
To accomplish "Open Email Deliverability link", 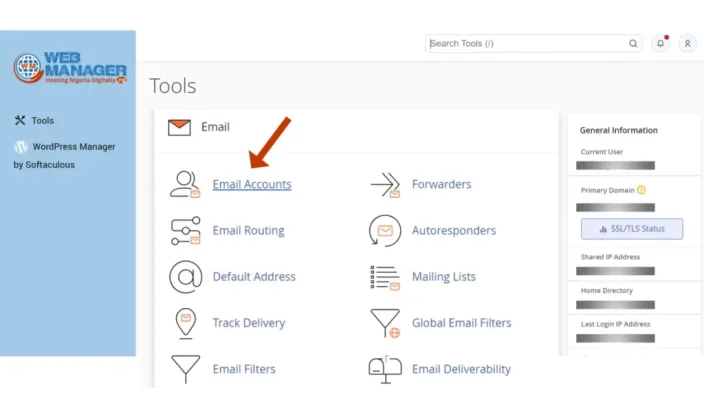I will tap(461, 369).
